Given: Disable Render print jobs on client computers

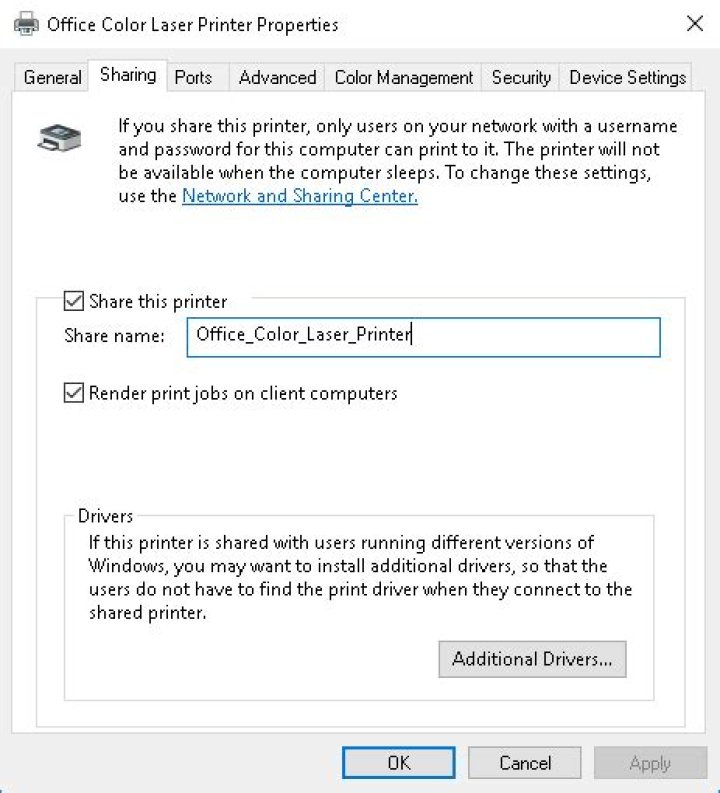Looking at the screenshot, I should [x=73, y=393].
